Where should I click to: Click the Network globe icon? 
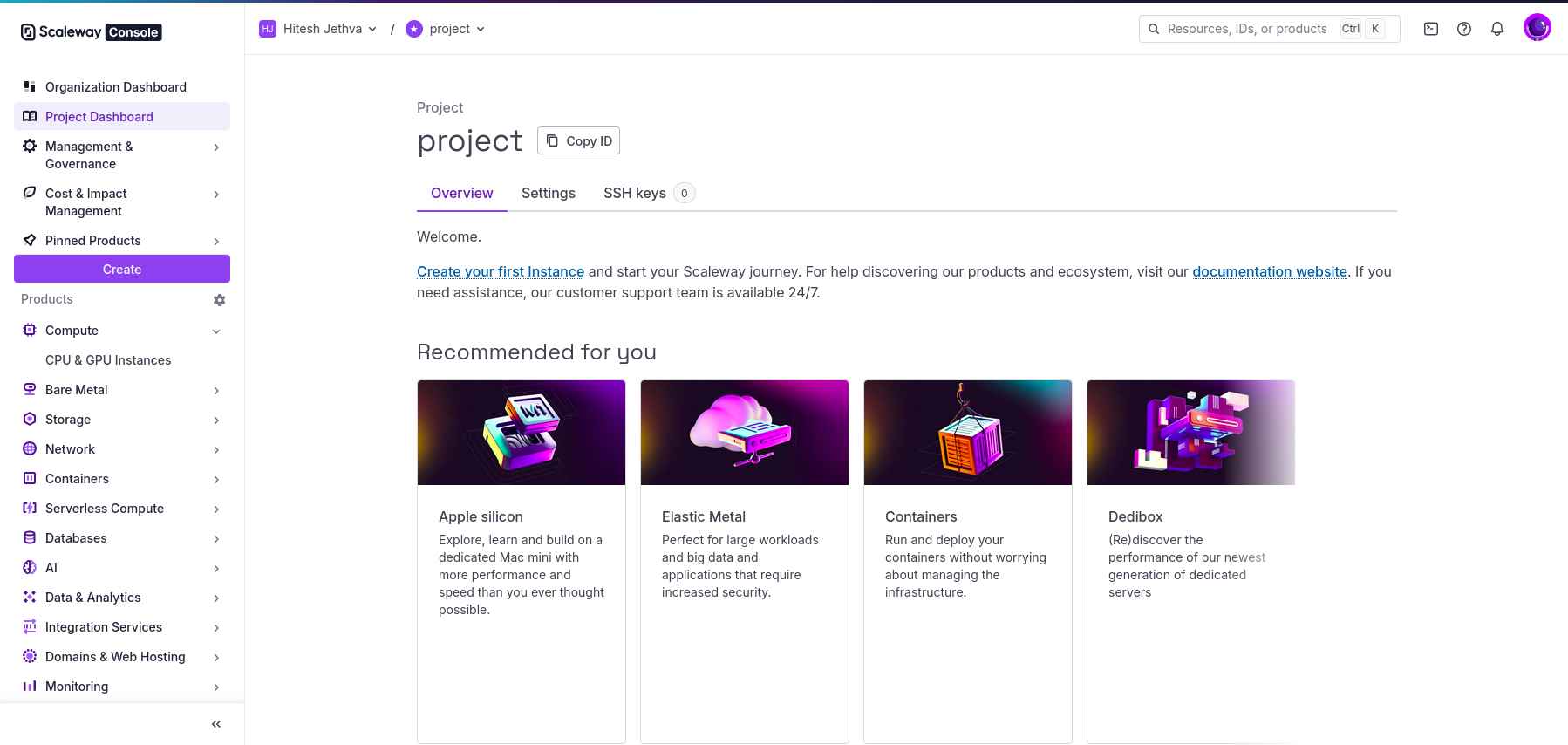30,448
